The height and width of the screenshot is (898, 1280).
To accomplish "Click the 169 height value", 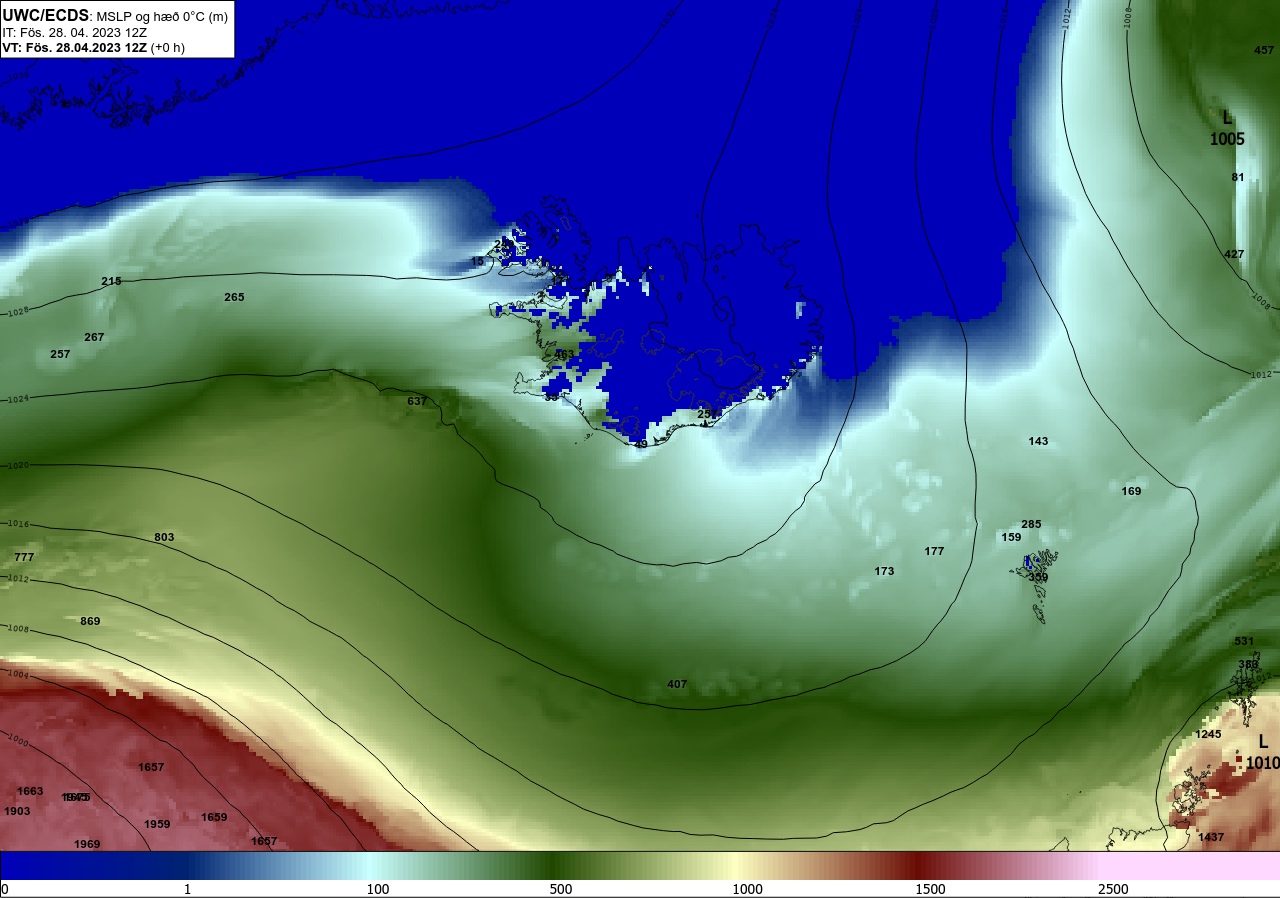I will [x=1131, y=491].
